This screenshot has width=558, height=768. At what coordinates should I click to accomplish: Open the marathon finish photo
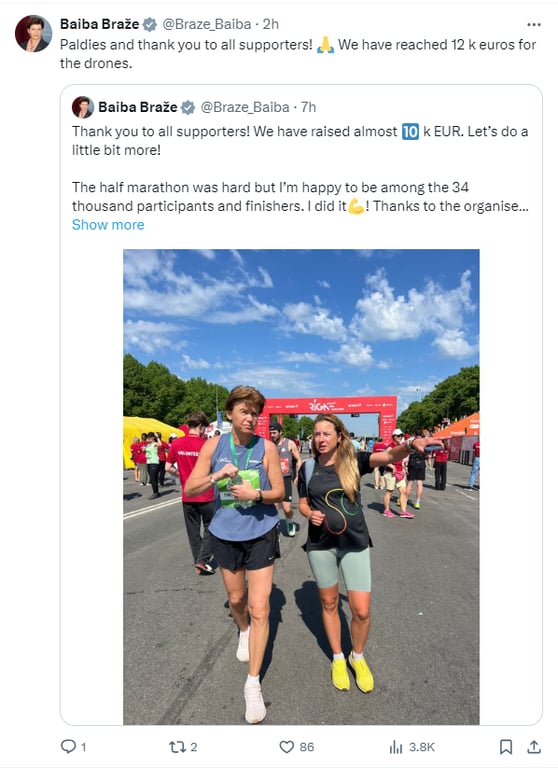(301, 487)
